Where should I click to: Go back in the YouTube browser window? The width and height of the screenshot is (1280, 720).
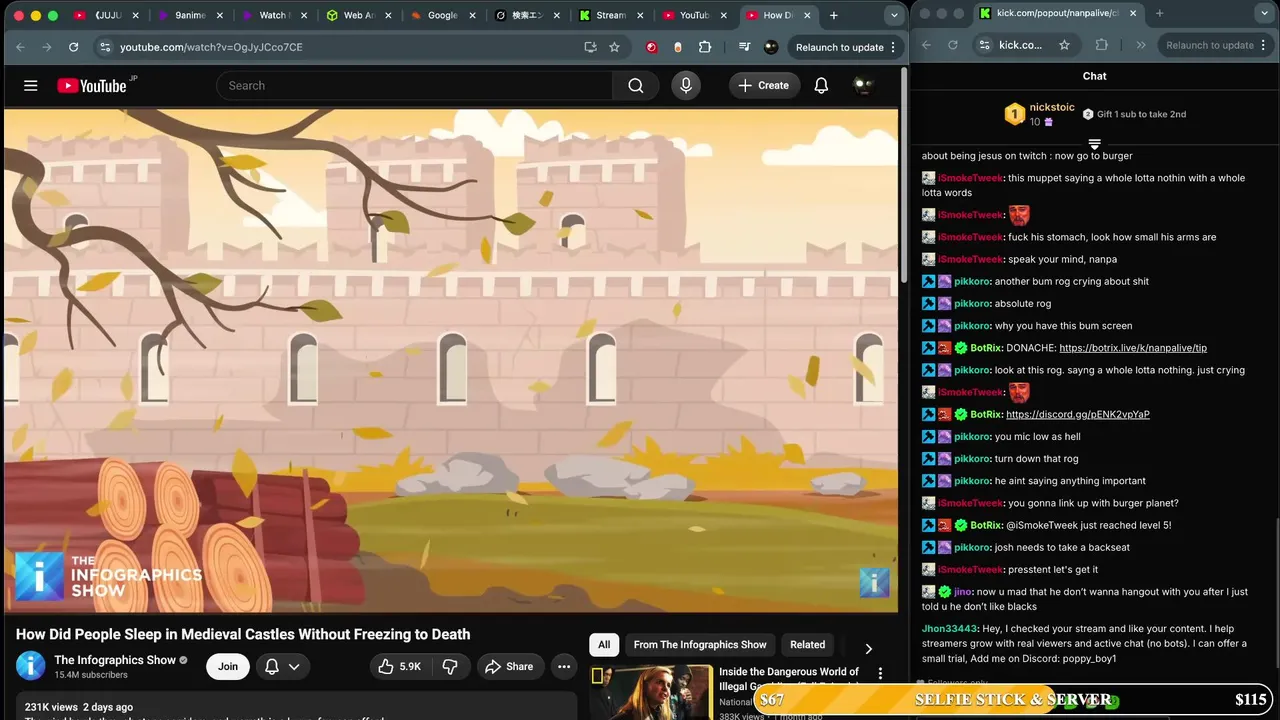pyautogui.click(x=20, y=47)
